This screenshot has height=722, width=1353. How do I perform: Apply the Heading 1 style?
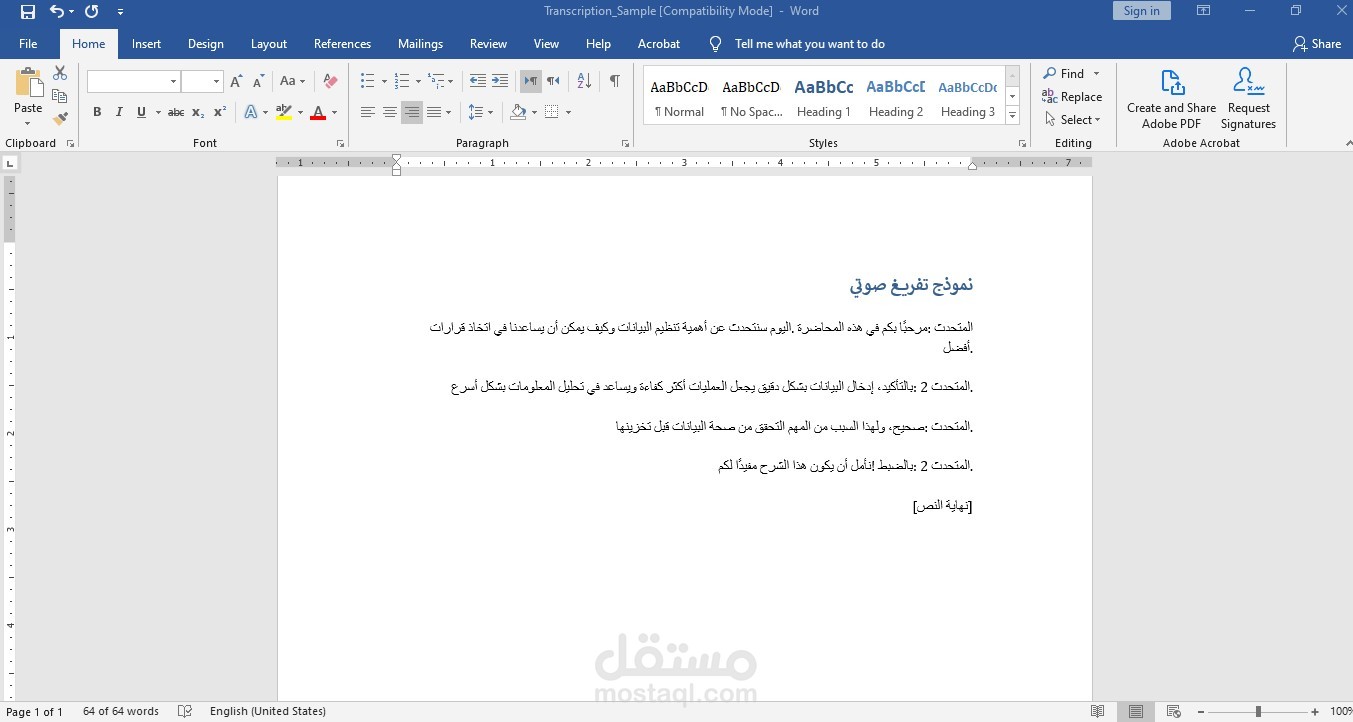[824, 98]
